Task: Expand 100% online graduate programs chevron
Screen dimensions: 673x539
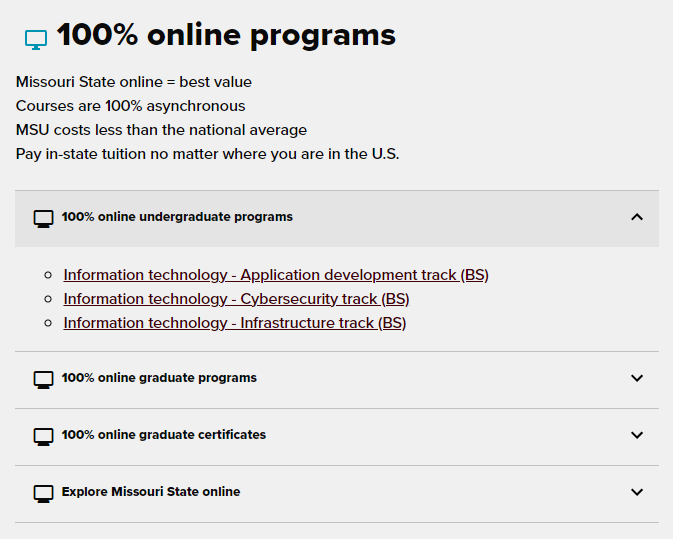Action: click(x=637, y=378)
